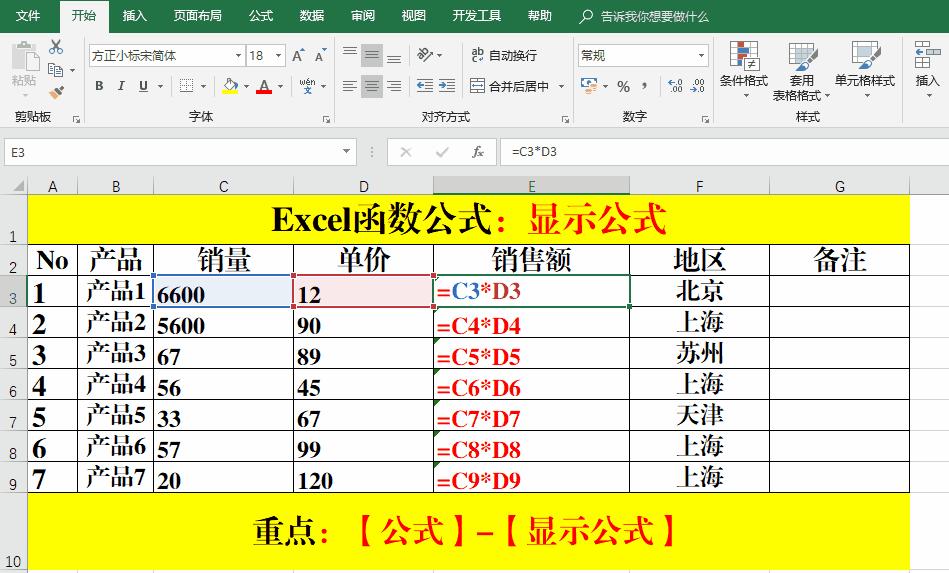The height and width of the screenshot is (573, 949).
Task: Increase font size with the larger A icon
Action: [x=298, y=56]
